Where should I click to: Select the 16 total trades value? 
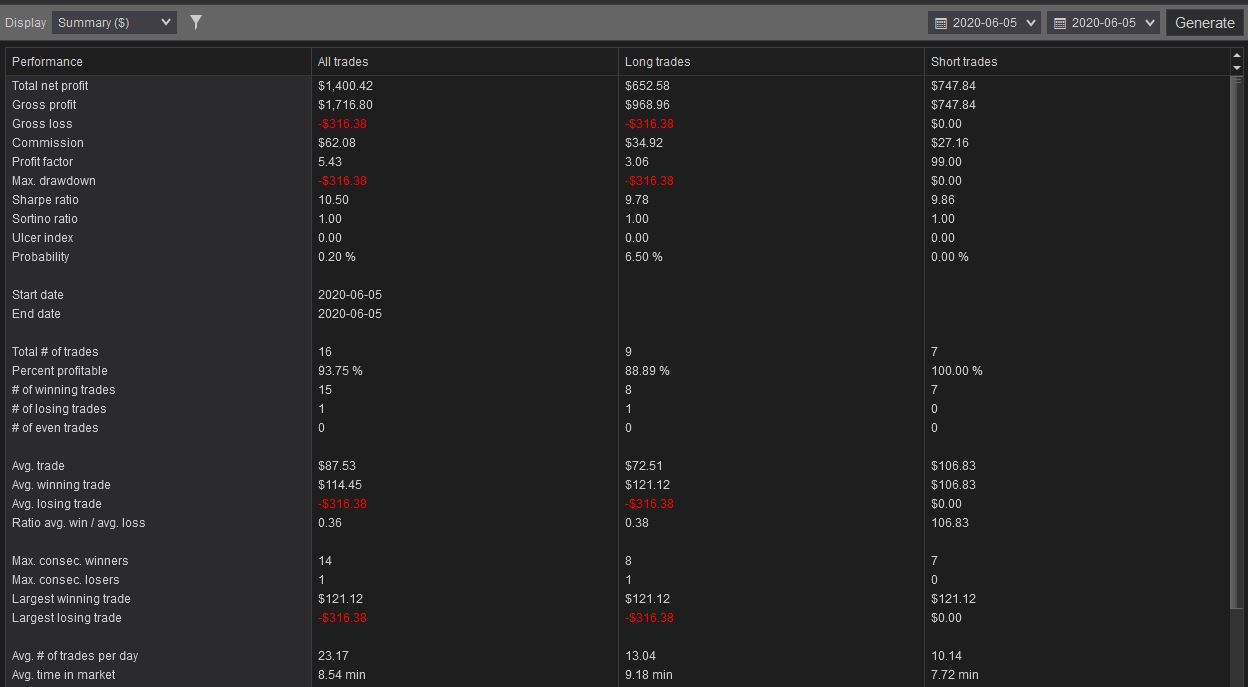click(x=325, y=352)
